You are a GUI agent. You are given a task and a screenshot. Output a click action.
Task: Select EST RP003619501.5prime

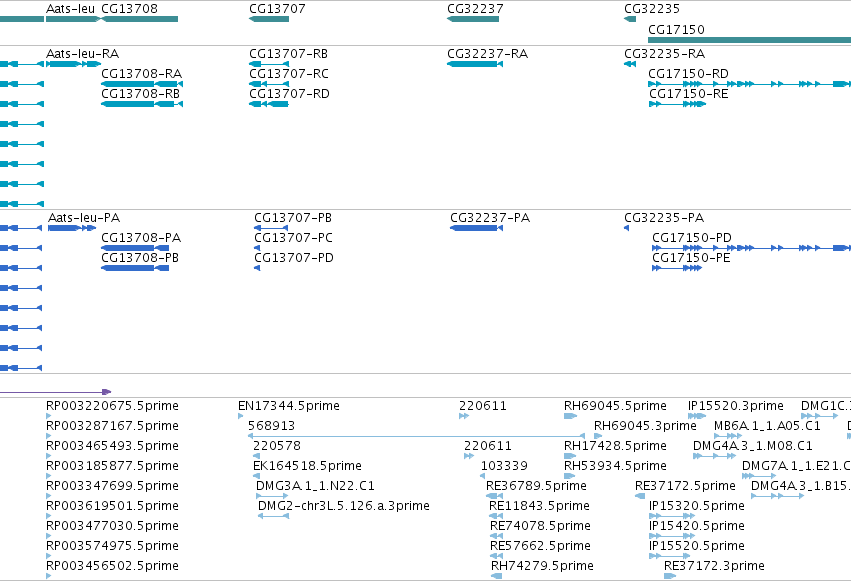click(x=49, y=516)
